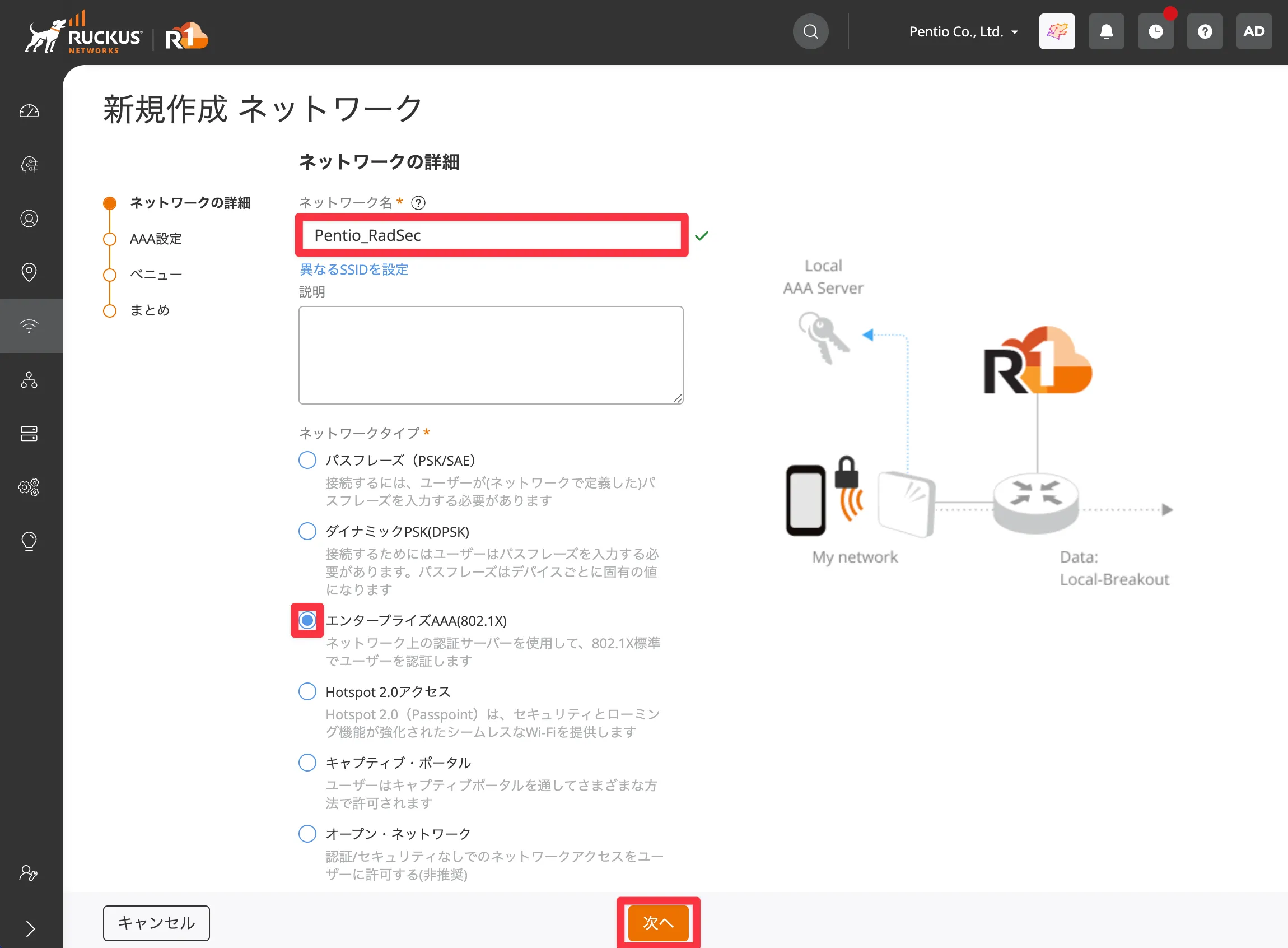This screenshot has width=1288, height=948.
Task: Select the ダイナミックPSK(DPSK) radio button
Action: [307, 531]
